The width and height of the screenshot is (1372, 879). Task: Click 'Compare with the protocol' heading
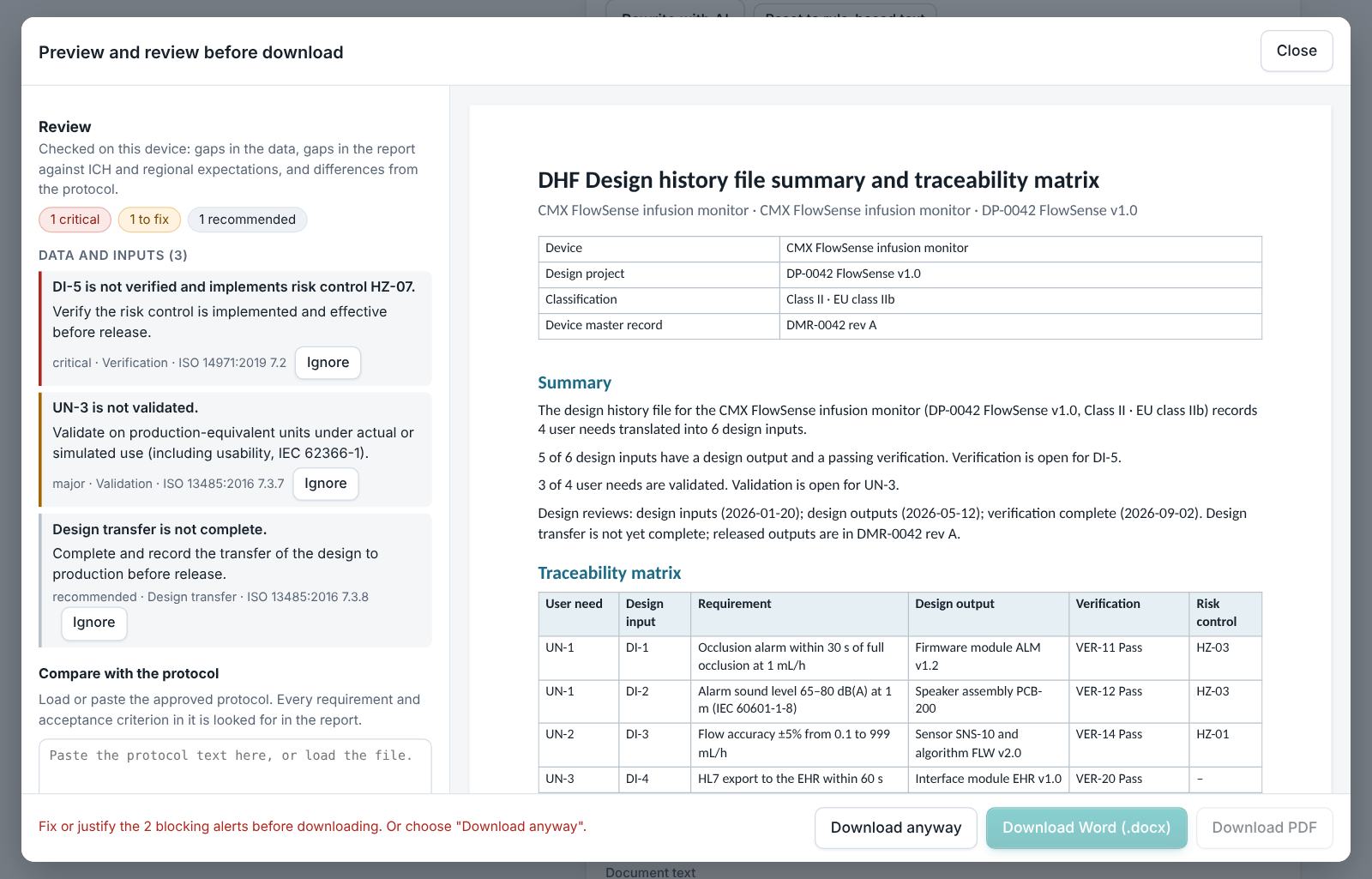coord(129,674)
